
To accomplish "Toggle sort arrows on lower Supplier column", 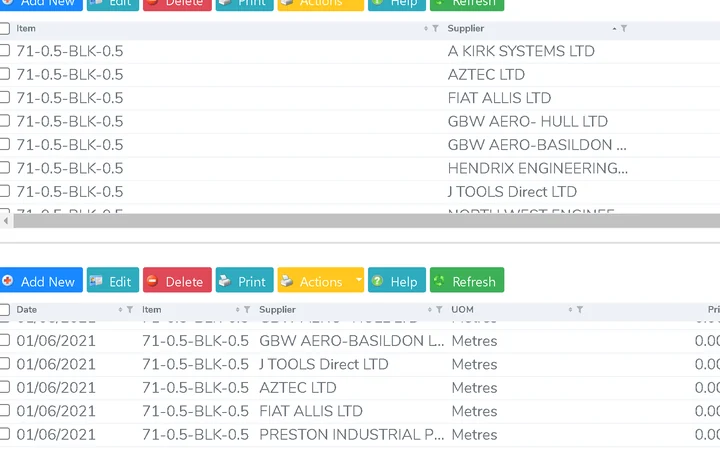I will click(429, 310).
